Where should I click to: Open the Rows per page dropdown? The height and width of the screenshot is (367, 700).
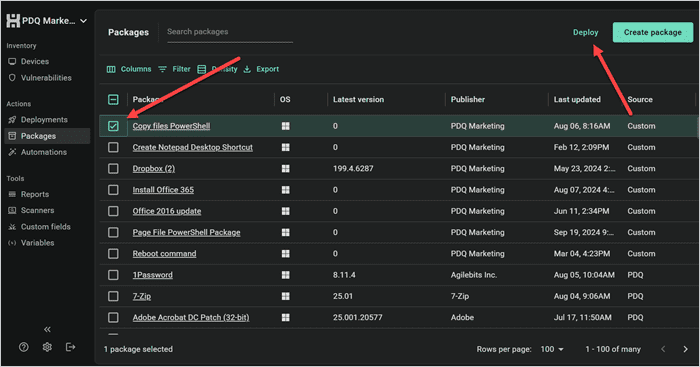(552, 349)
